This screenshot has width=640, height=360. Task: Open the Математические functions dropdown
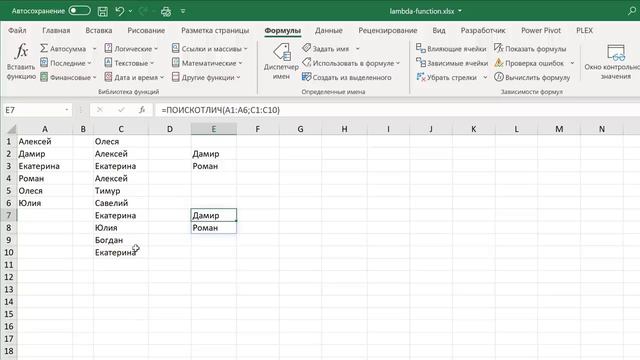tap(207, 63)
